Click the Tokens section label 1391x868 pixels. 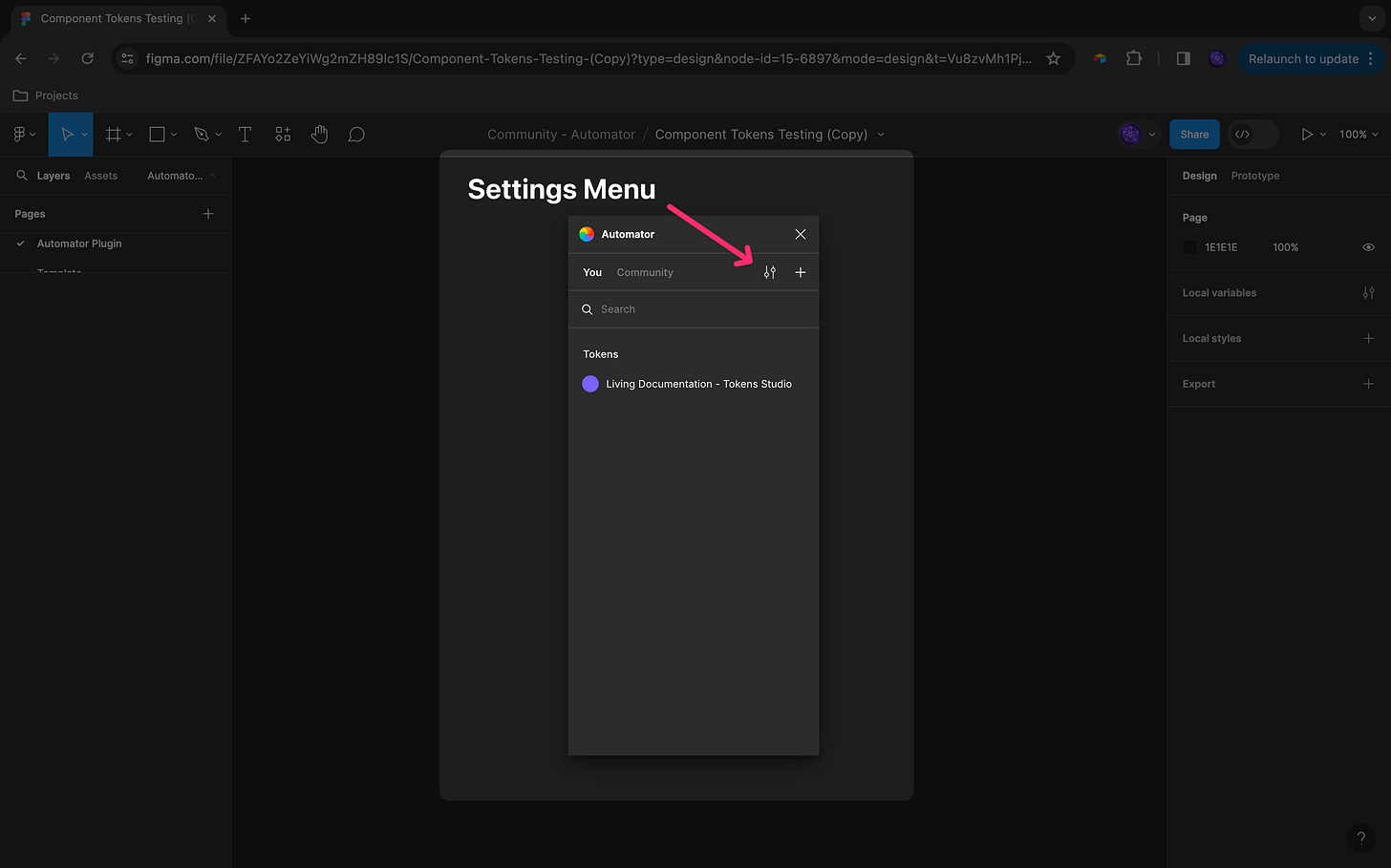point(601,354)
